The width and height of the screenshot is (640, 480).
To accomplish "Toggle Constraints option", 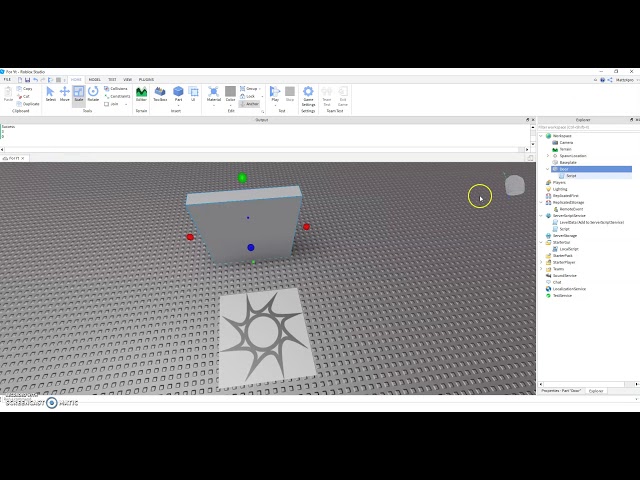I will [117, 96].
